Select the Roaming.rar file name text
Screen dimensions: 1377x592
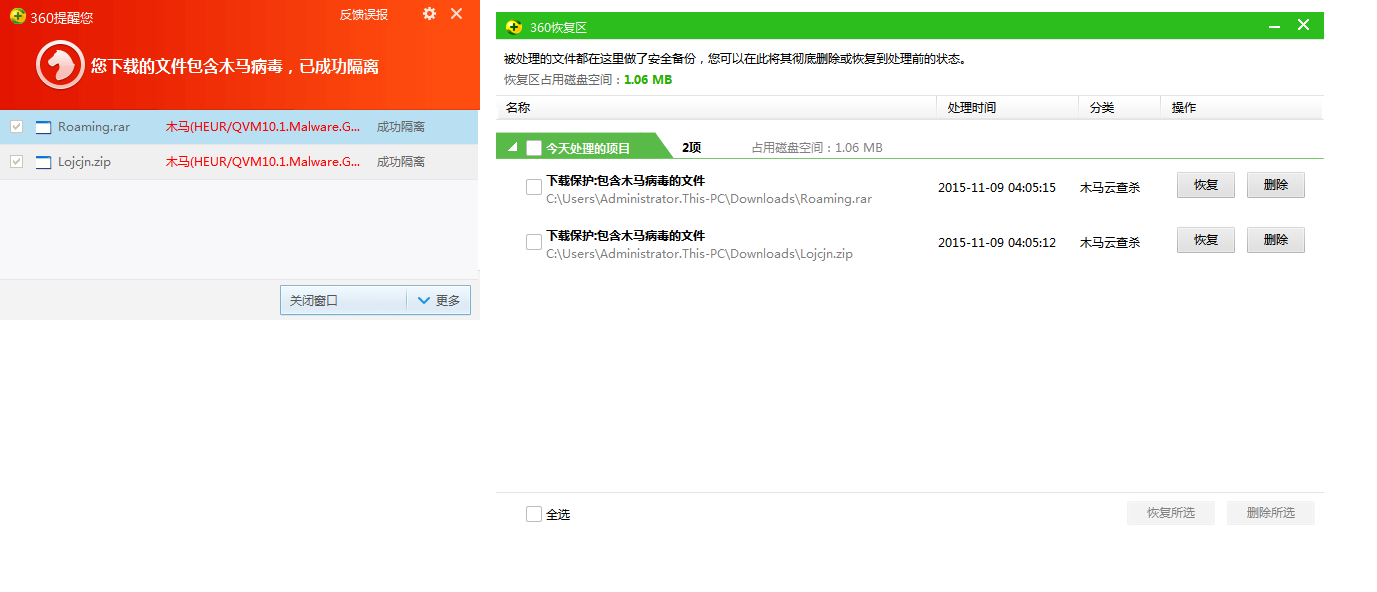(94, 127)
